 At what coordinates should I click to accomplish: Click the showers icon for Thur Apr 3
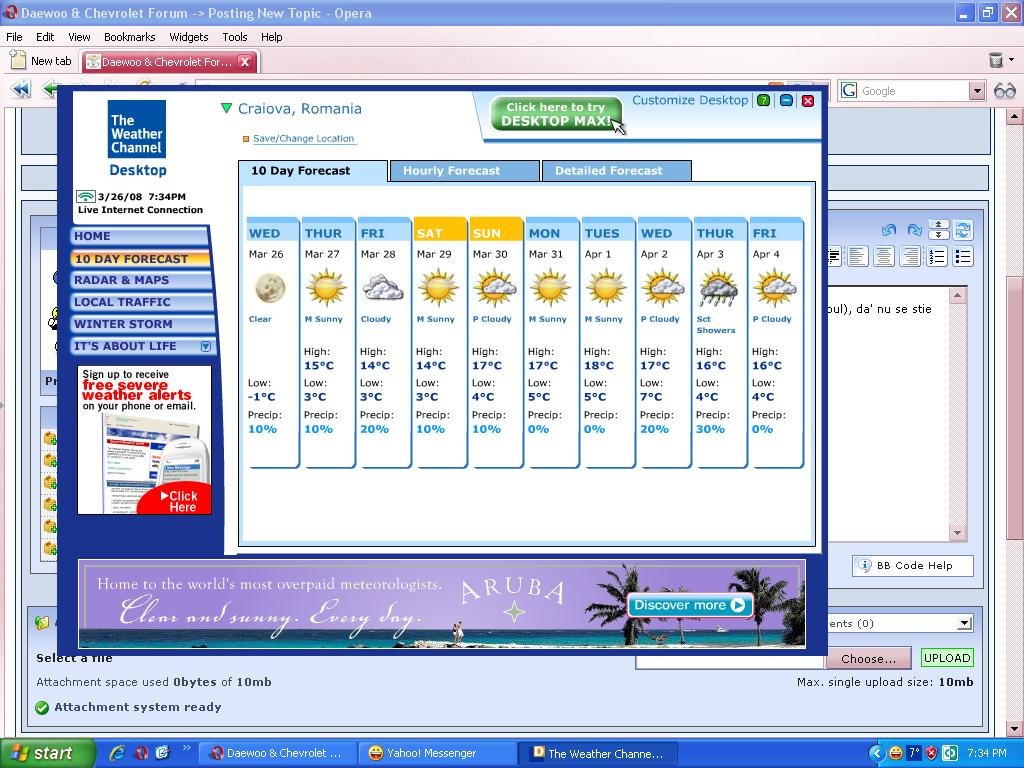coord(719,287)
